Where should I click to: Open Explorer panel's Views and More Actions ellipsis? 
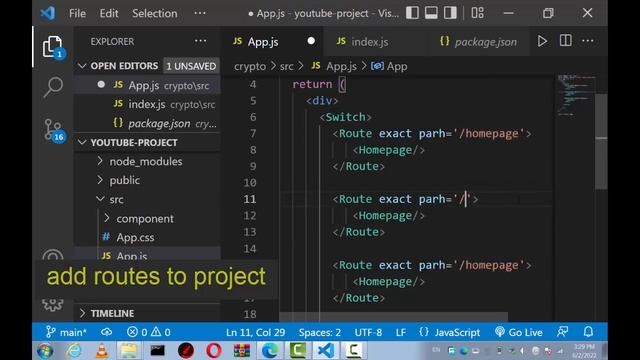click(x=200, y=41)
